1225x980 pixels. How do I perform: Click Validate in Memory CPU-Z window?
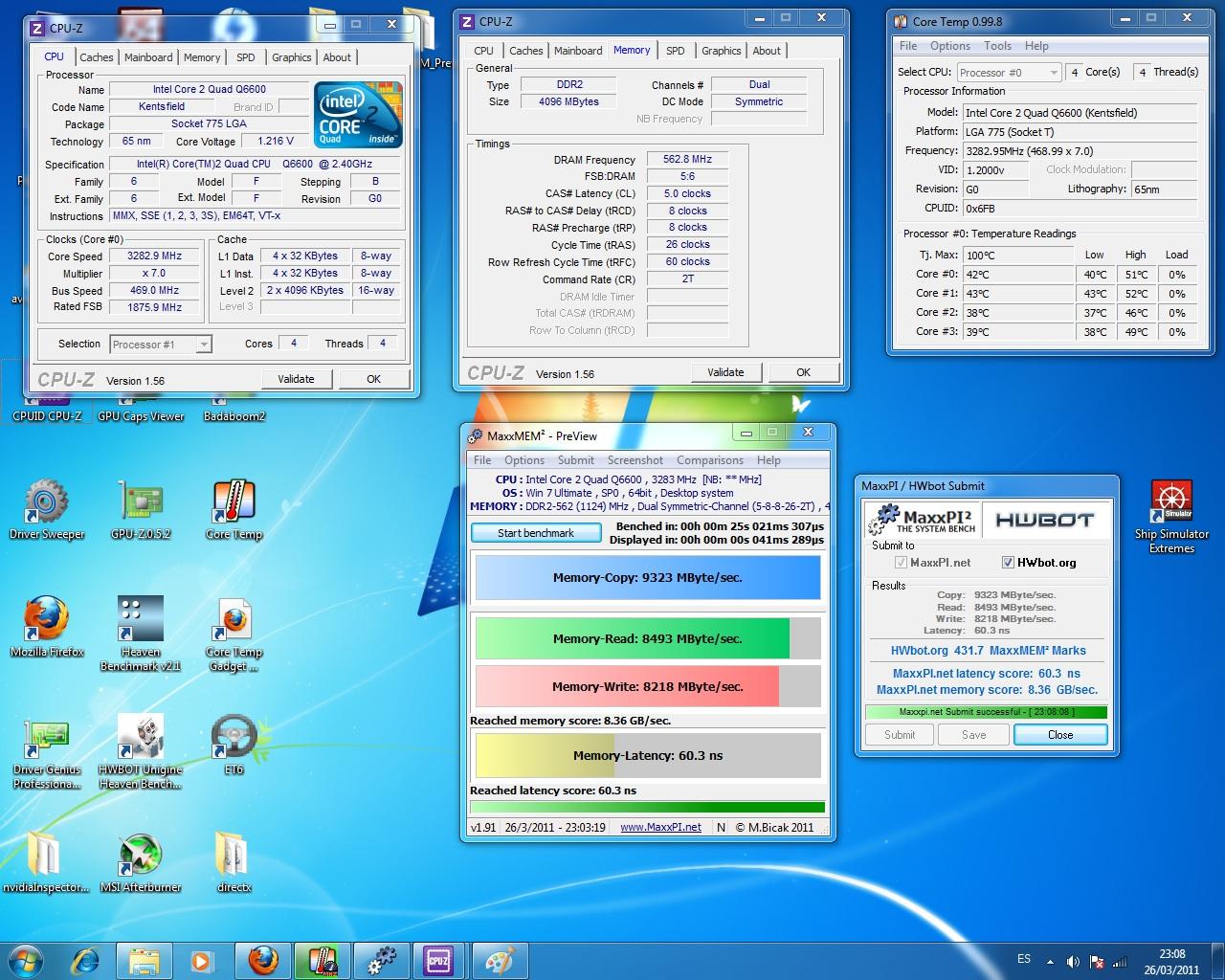(725, 372)
